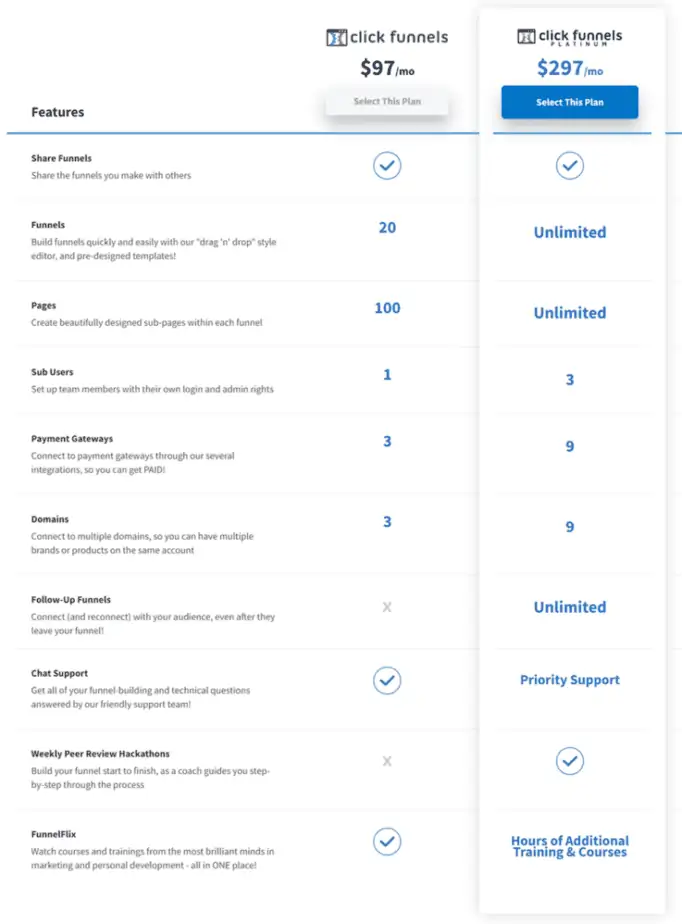Viewport: 682px width, 924px height.
Task: Click the Chat Support checkmark icon
Action: point(387,681)
